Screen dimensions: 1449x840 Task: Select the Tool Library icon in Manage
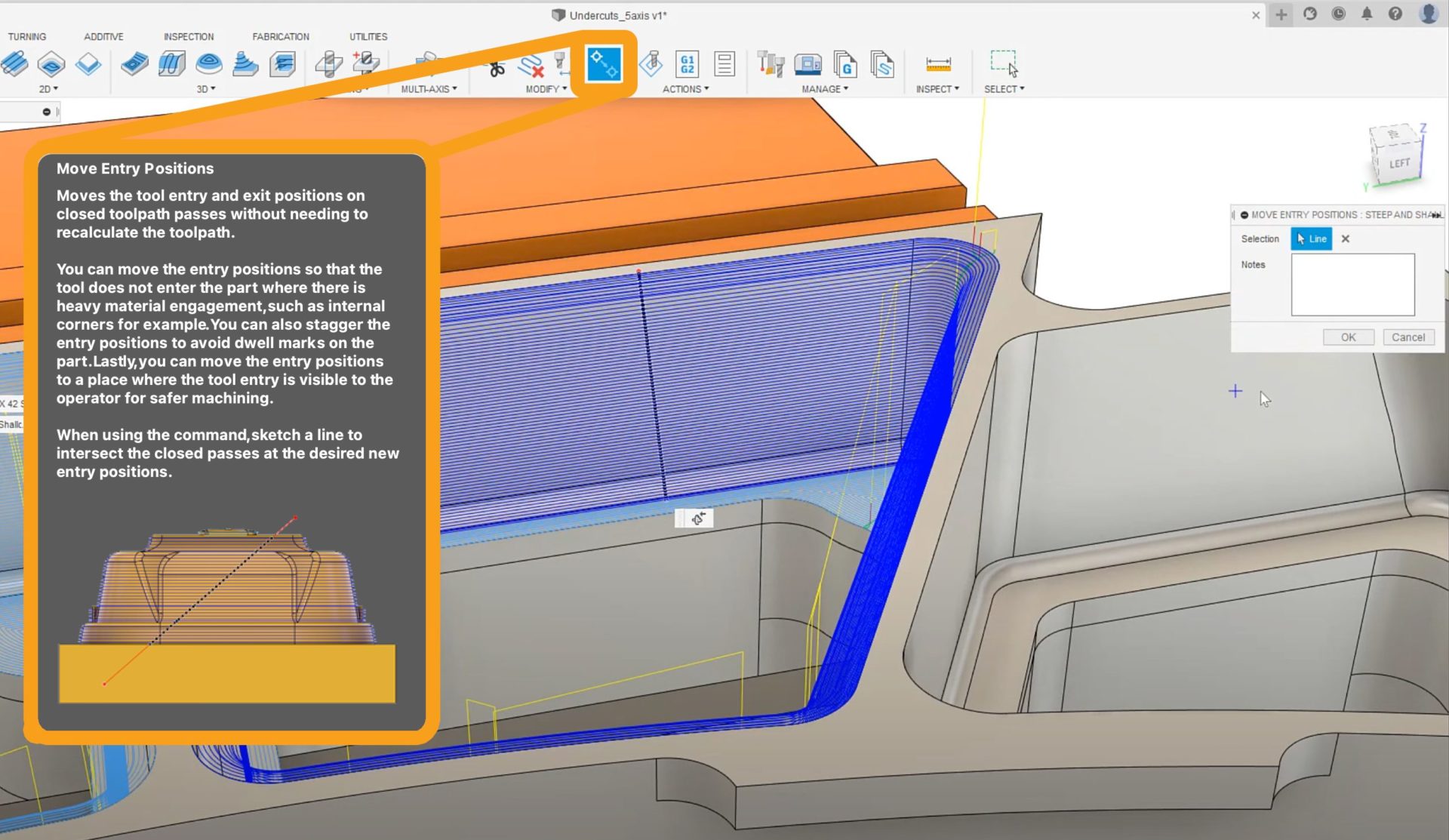[771, 64]
